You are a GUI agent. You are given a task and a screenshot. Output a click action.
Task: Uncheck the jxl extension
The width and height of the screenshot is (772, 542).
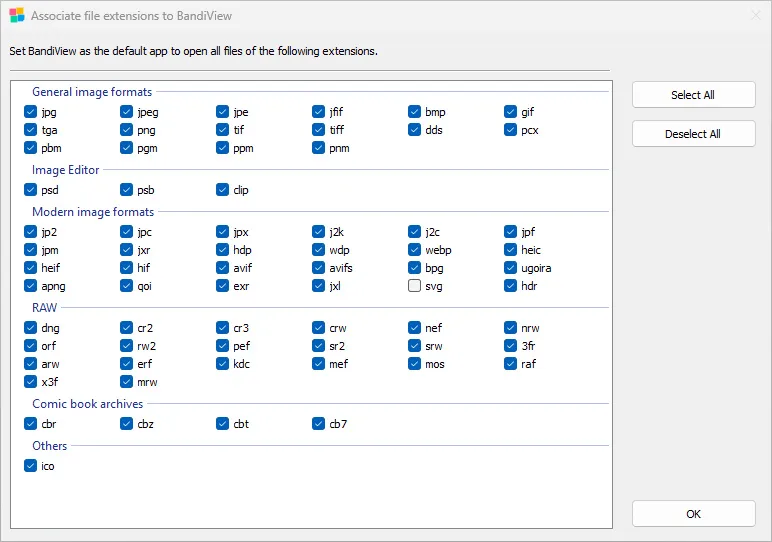point(319,286)
